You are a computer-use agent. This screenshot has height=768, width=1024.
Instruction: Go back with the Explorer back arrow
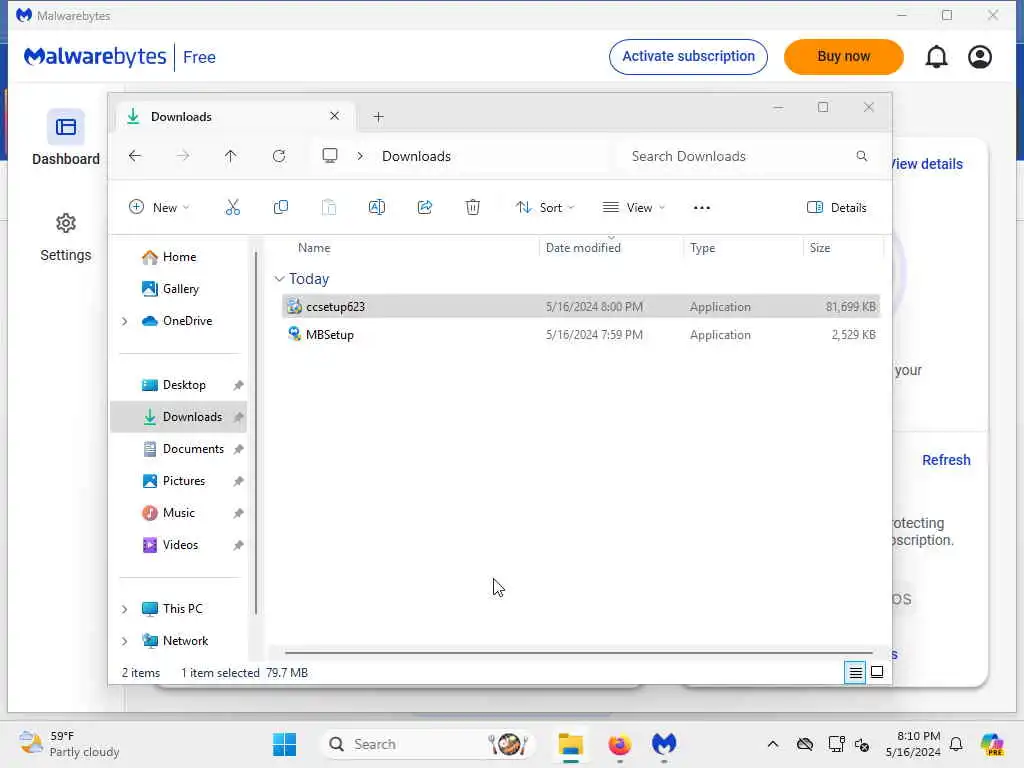[x=135, y=156]
